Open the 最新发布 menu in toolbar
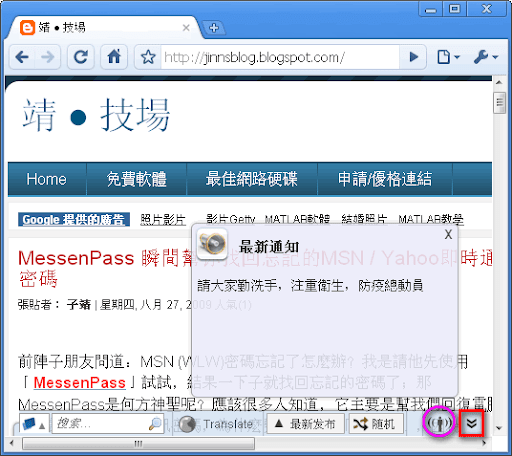512x456 pixels. (x=305, y=424)
